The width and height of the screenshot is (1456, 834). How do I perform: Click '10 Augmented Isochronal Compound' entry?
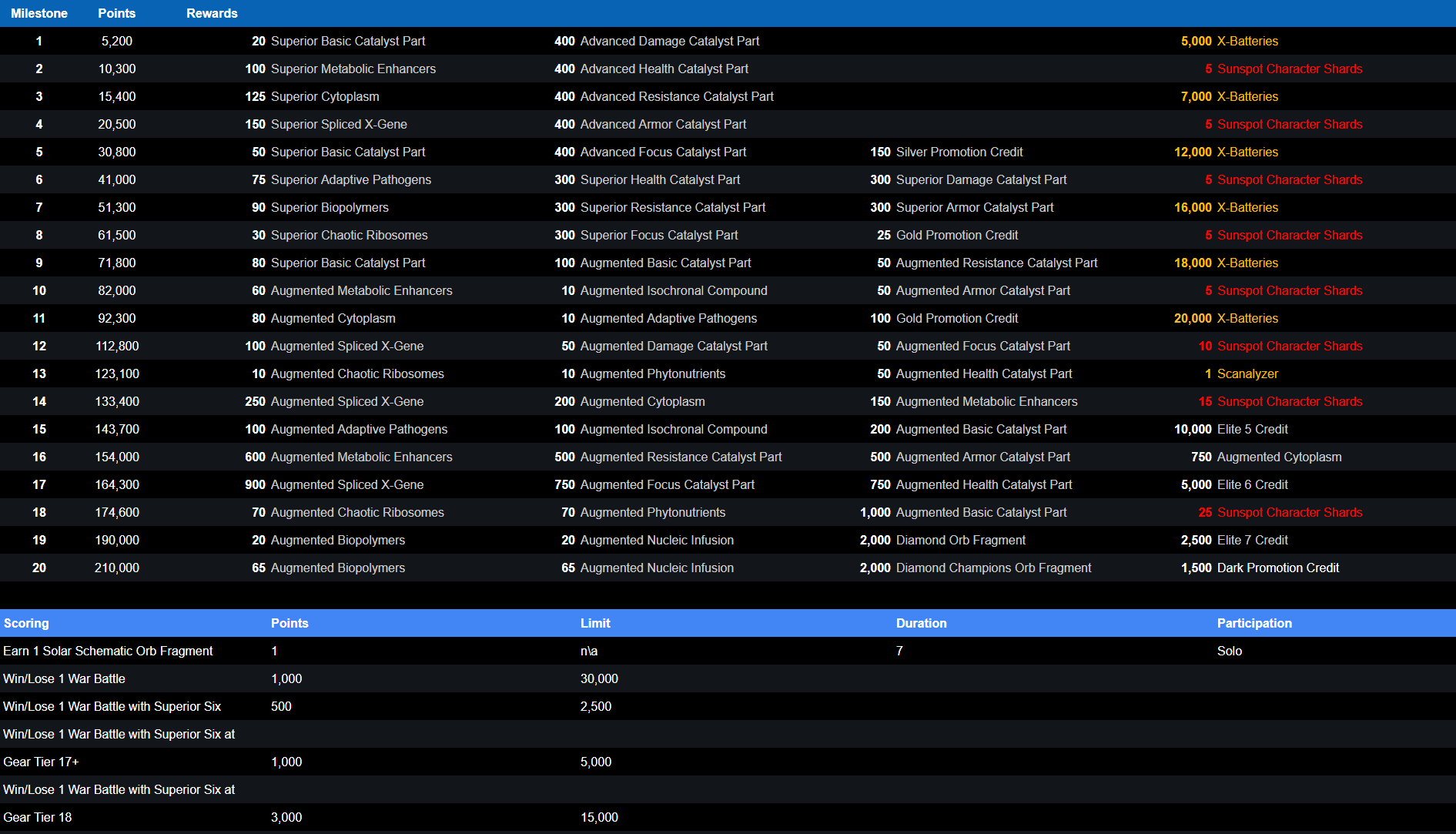[664, 290]
